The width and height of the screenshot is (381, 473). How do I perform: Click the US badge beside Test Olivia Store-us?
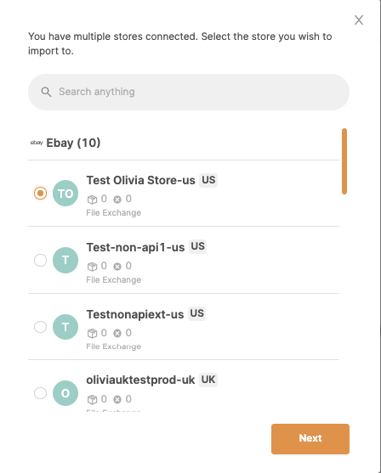[208, 180]
